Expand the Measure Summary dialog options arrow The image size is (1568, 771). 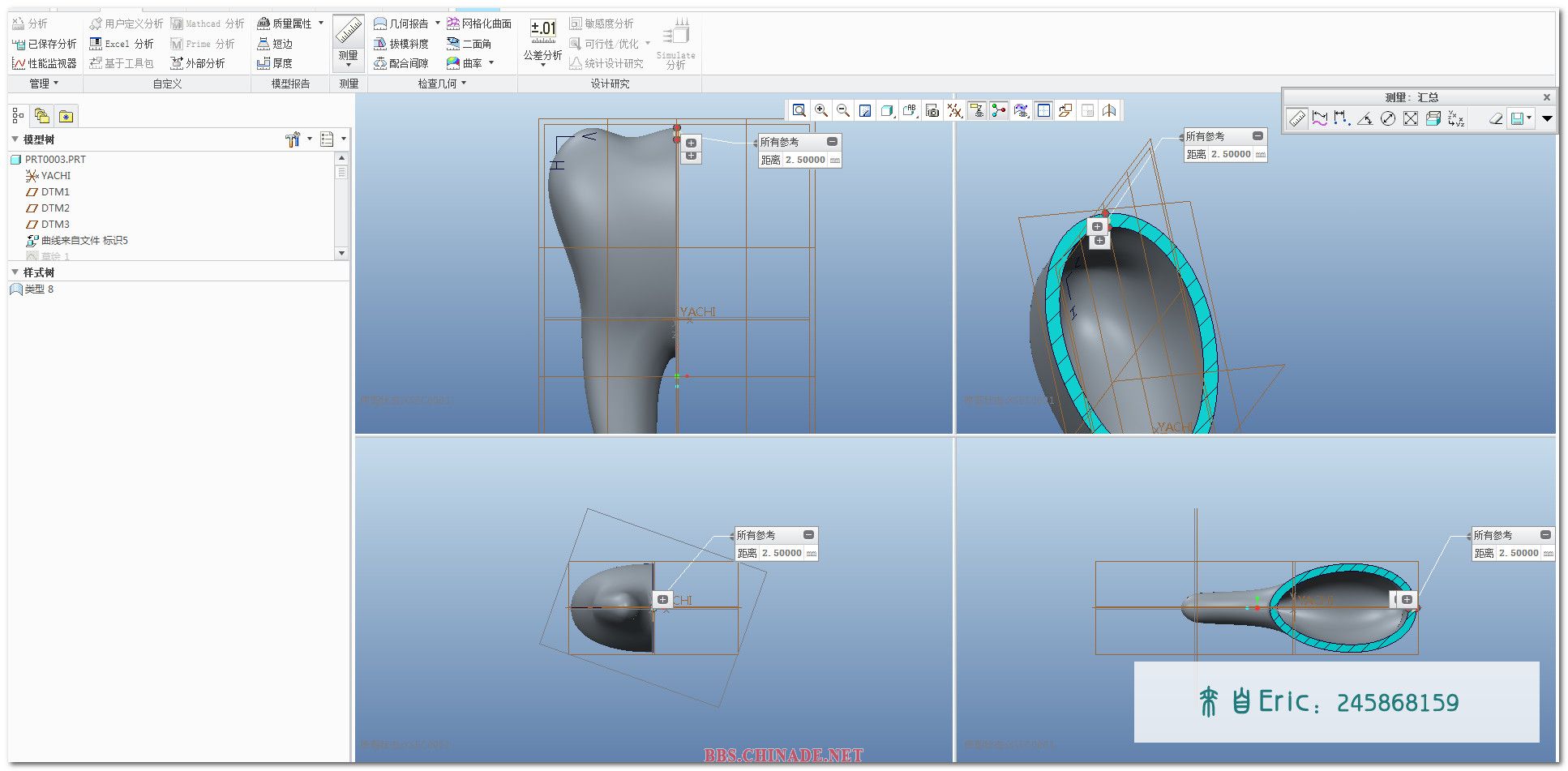coord(1547,118)
